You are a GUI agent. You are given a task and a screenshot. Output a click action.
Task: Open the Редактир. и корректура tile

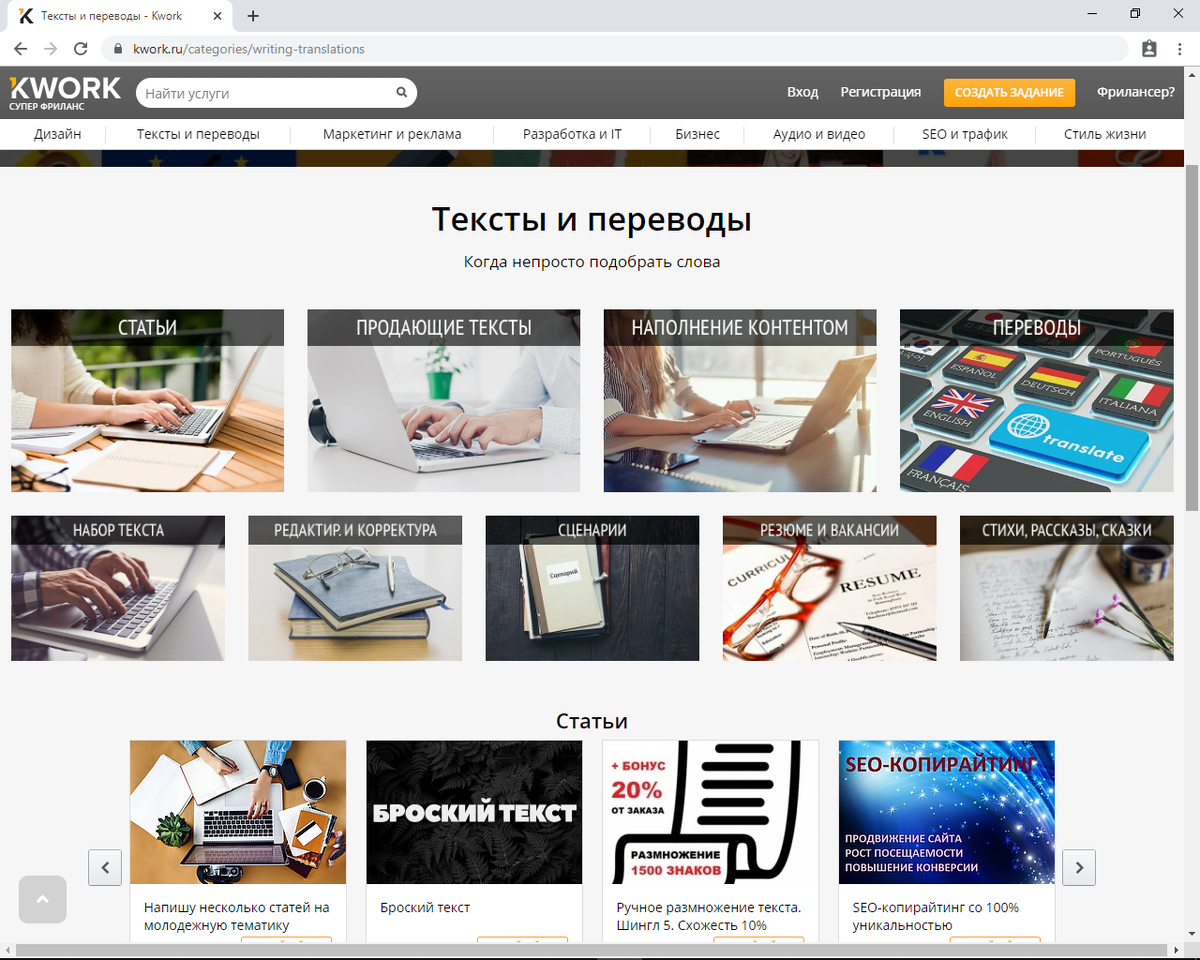tap(355, 588)
